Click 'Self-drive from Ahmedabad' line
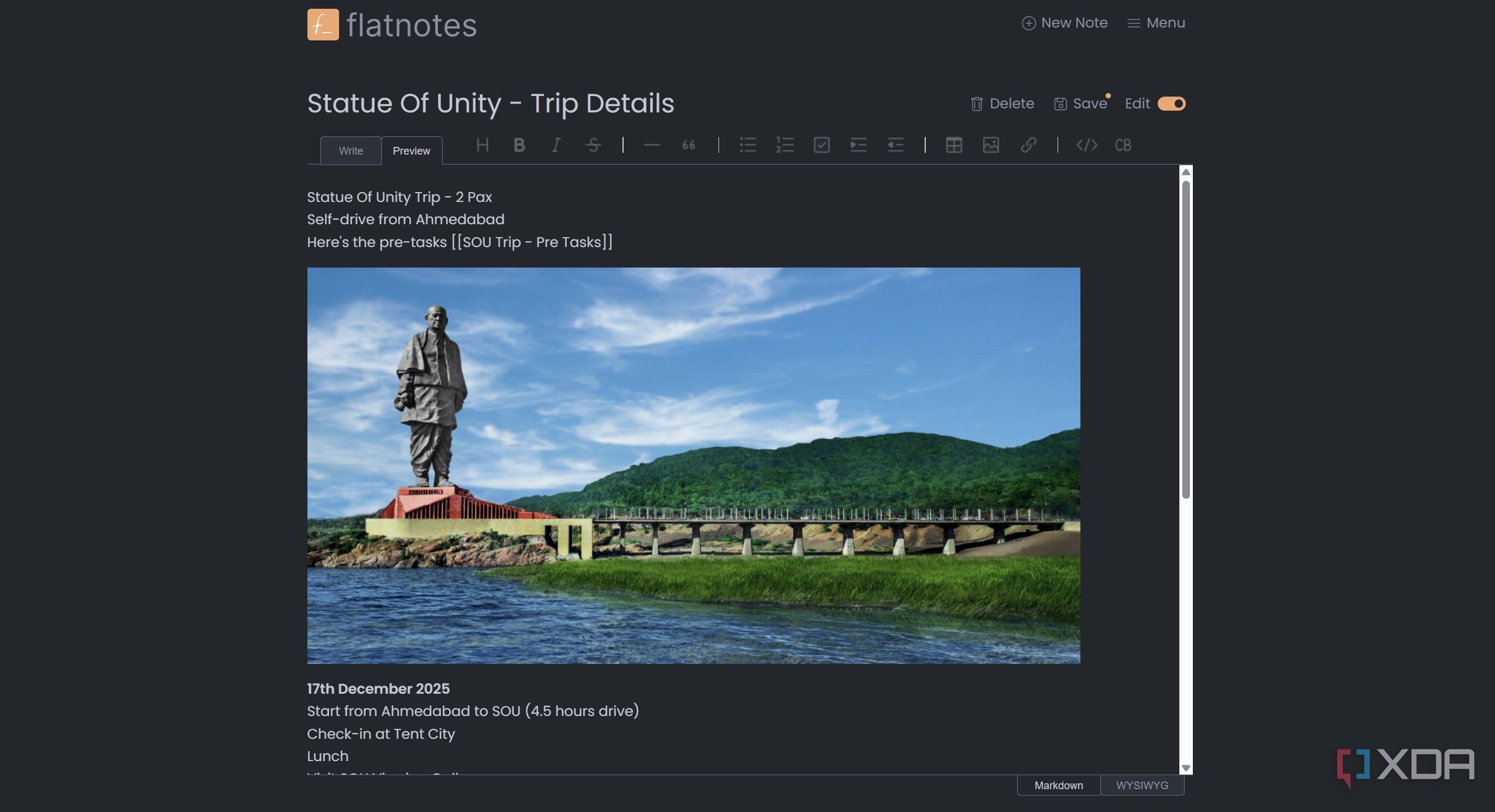1495x812 pixels. (406, 219)
